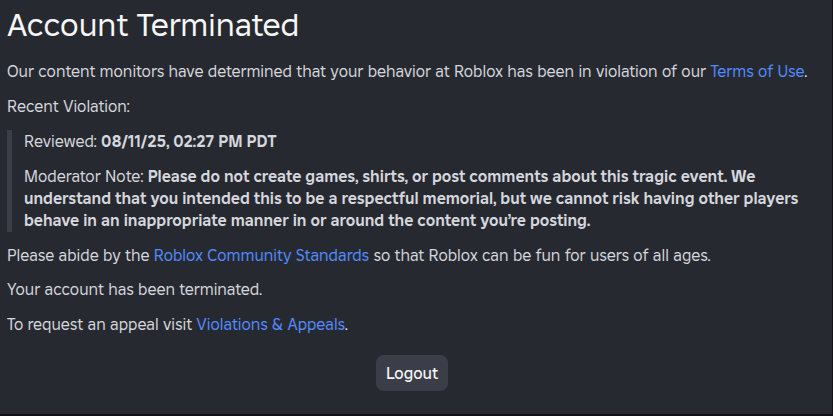This screenshot has width=833, height=416.
Task: Click the Account Terminated heading
Action: (x=153, y=25)
